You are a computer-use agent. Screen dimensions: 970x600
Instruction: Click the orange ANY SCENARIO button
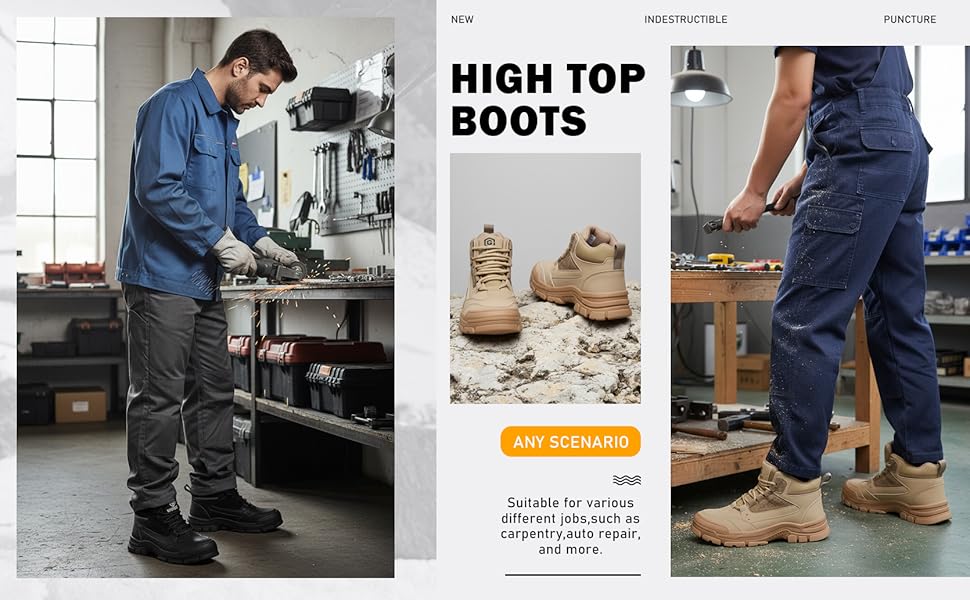[x=570, y=442]
